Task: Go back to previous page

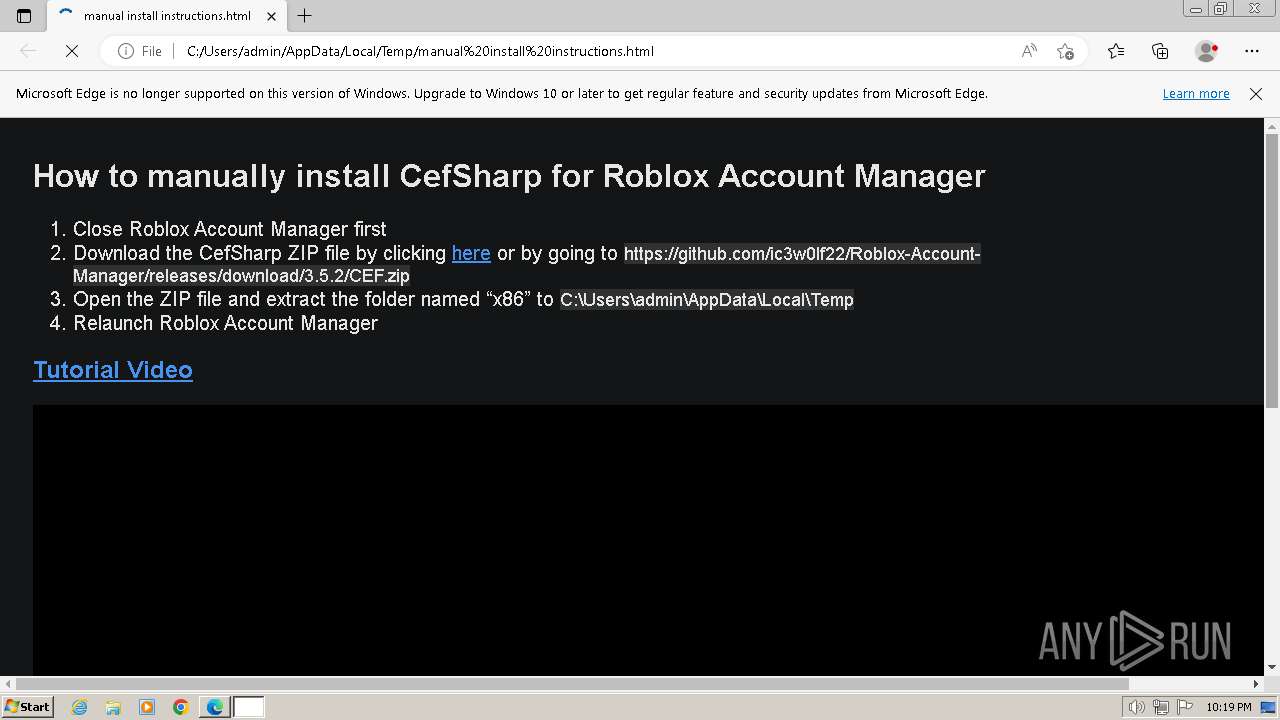Action: point(28,51)
